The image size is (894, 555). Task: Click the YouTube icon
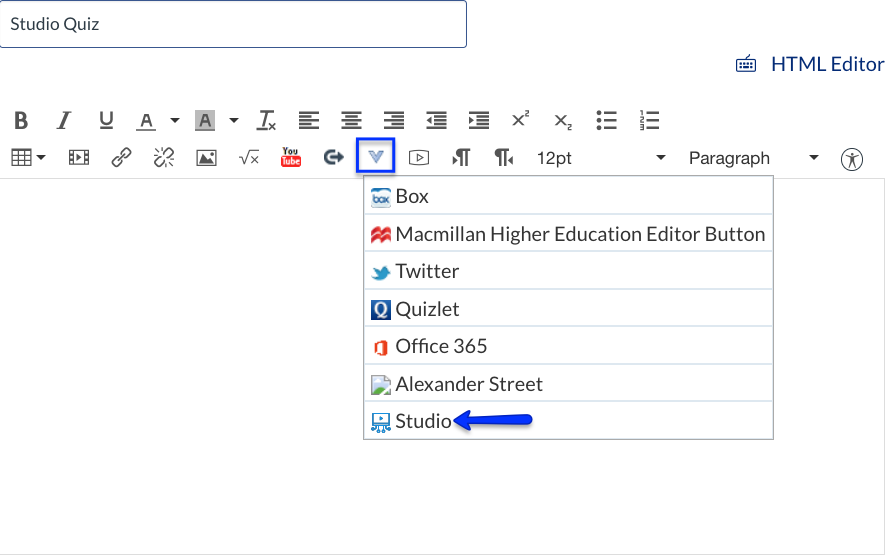(291, 157)
